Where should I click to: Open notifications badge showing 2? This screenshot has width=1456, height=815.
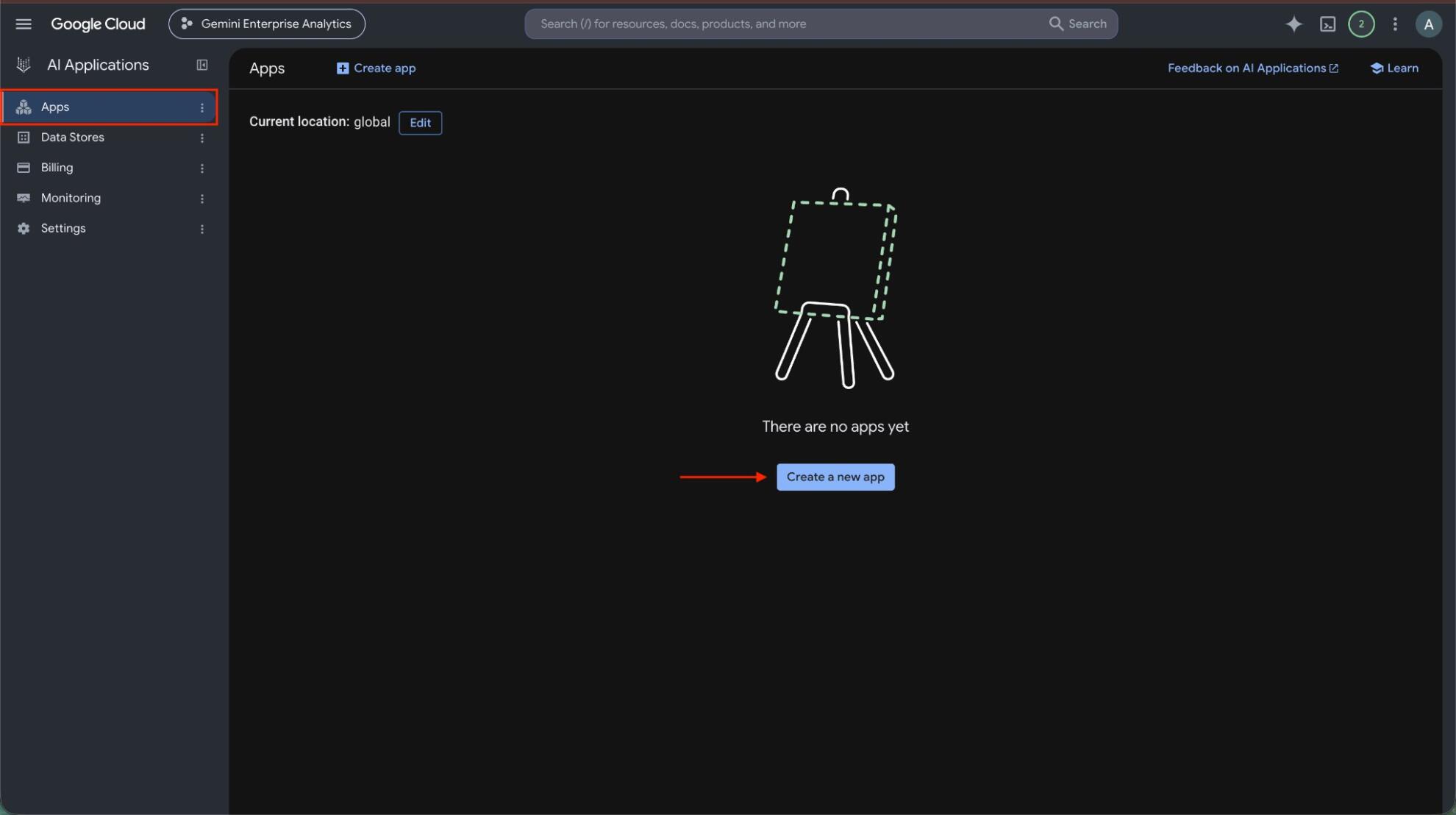click(1361, 24)
